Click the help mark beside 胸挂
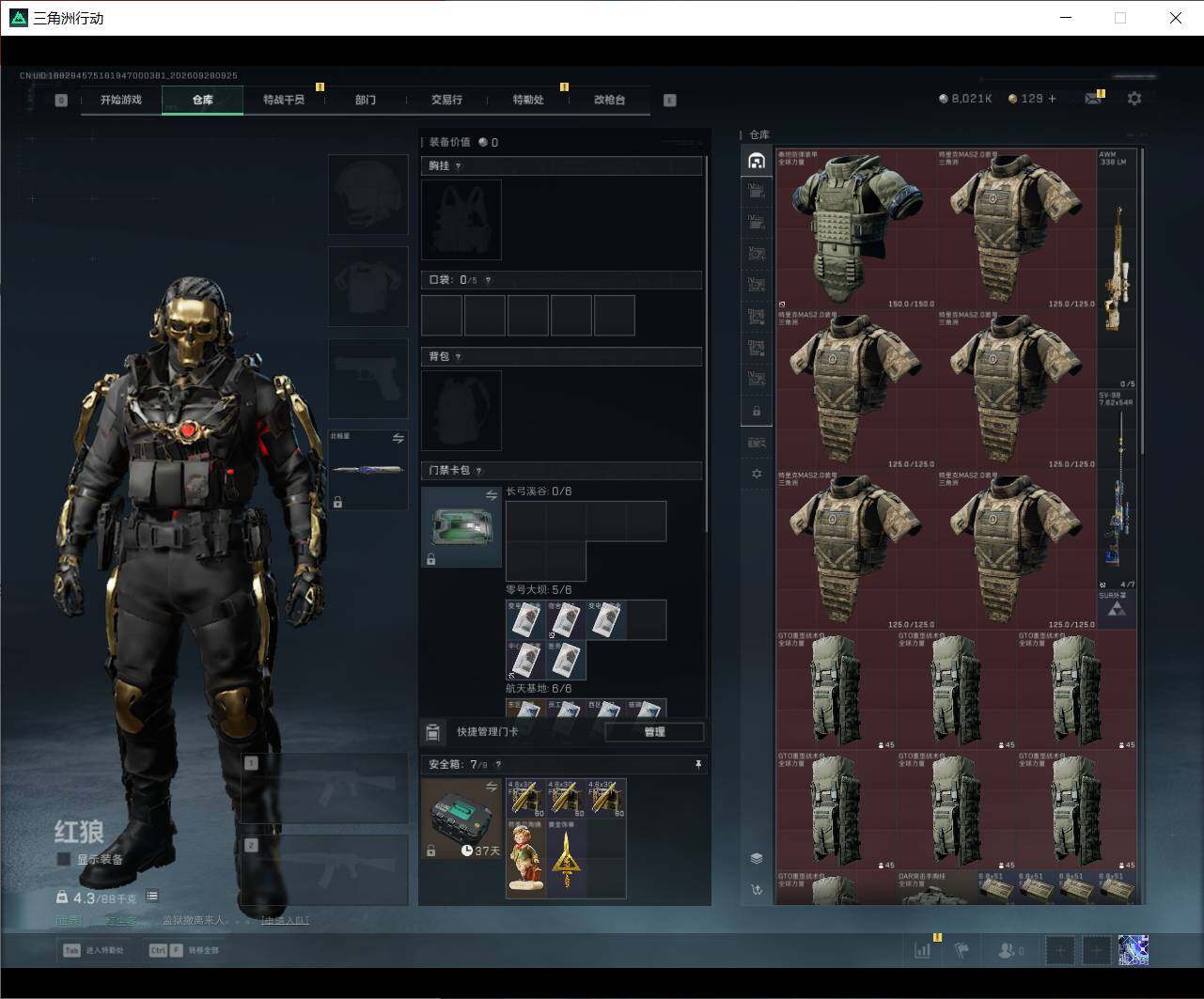 point(458,166)
